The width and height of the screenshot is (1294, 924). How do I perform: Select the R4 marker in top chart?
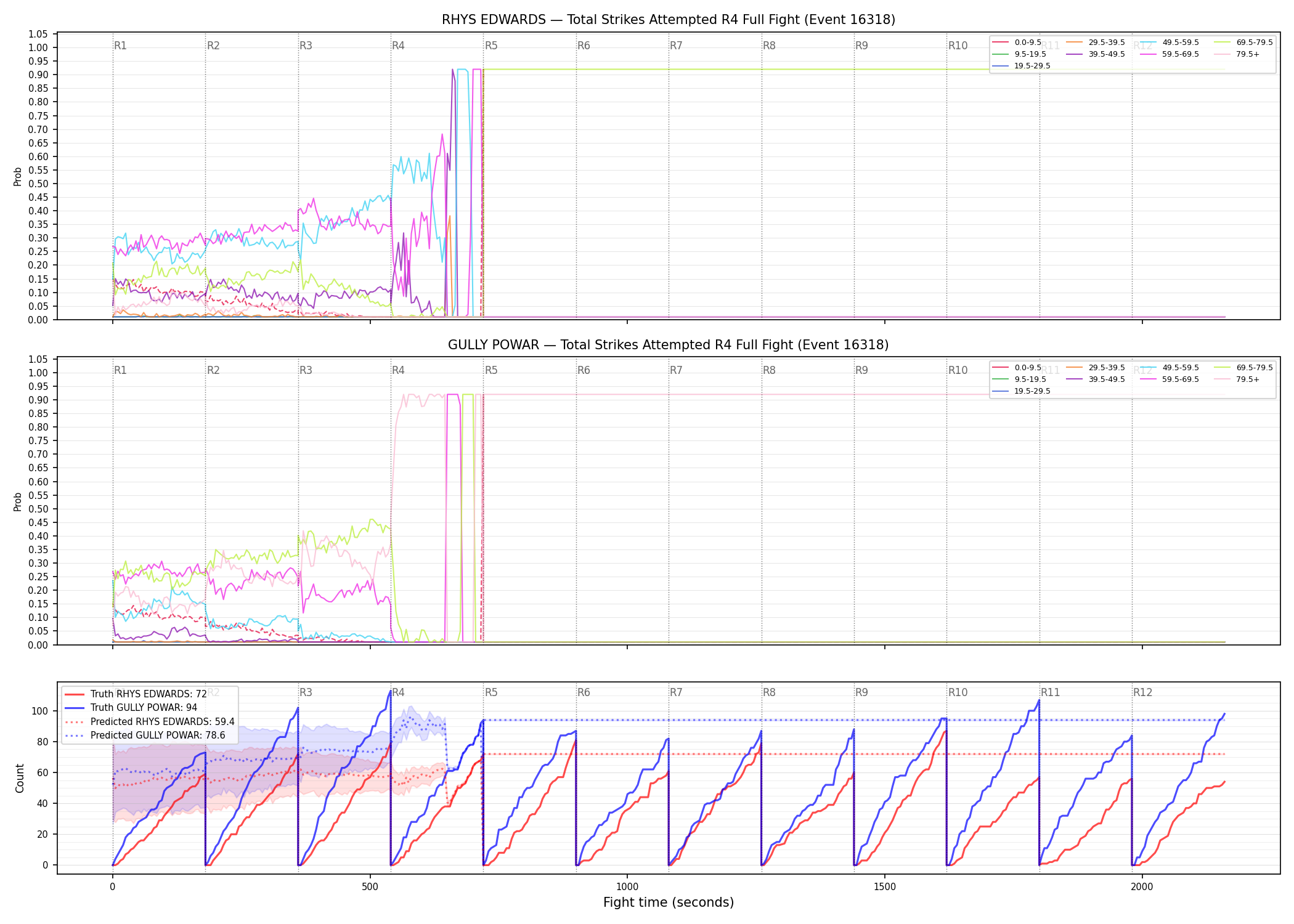pos(398,46)
